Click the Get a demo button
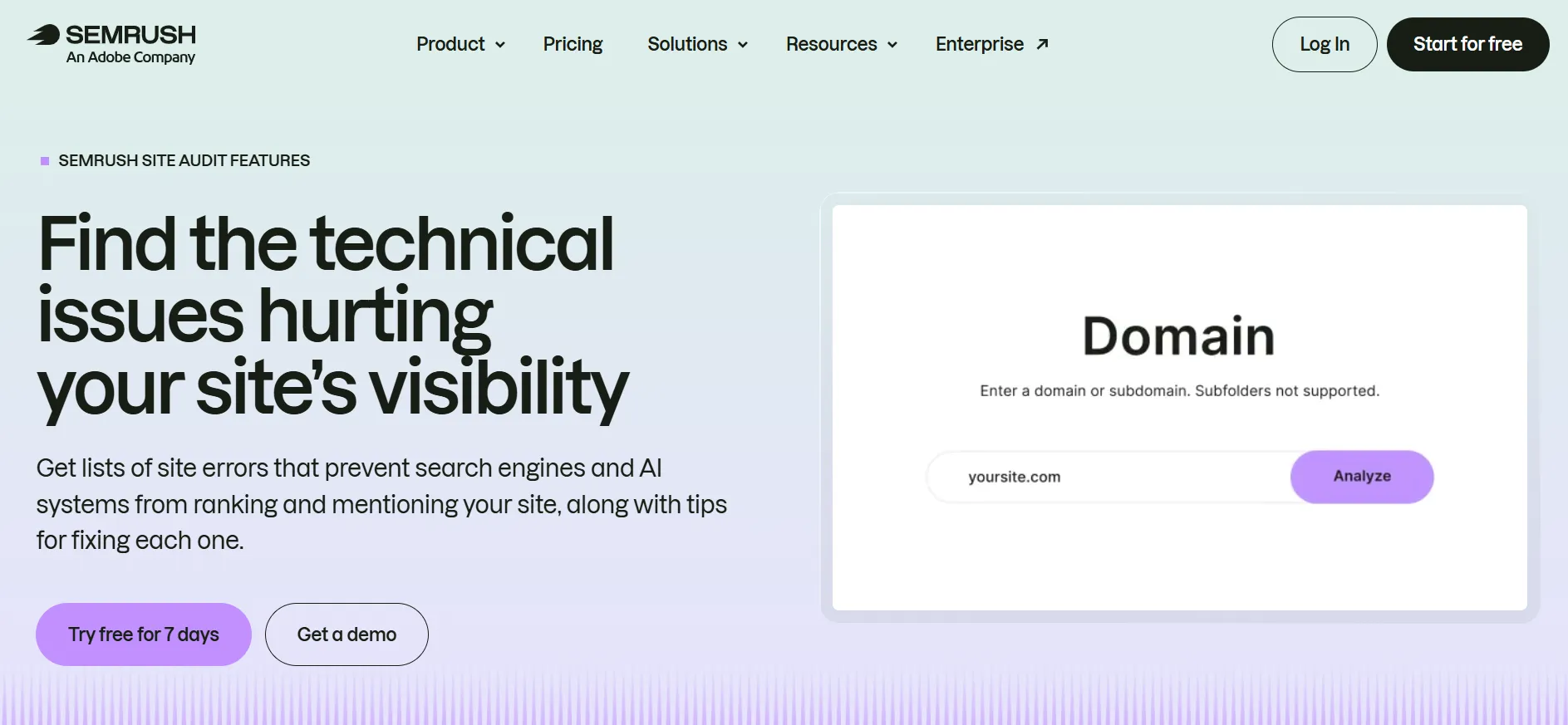The image size is (1568, 725). point(347,634)
